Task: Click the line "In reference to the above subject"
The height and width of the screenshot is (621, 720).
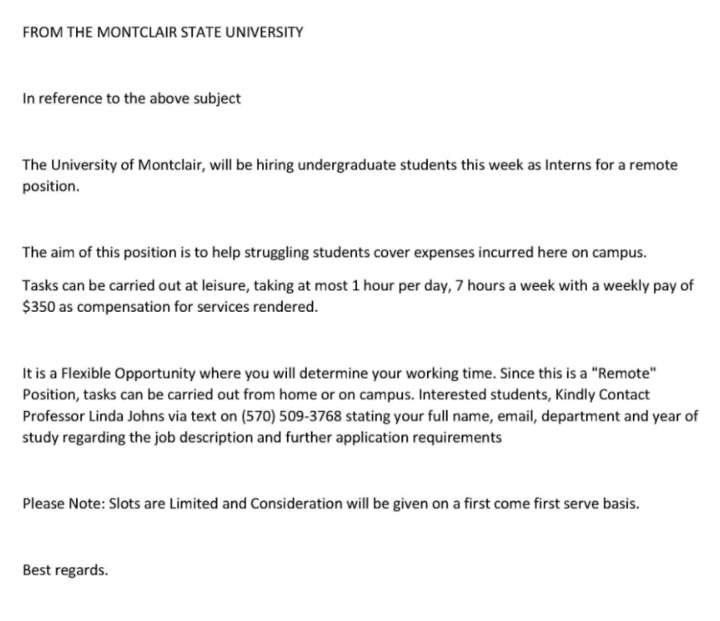Action: [x=131, y=99]
